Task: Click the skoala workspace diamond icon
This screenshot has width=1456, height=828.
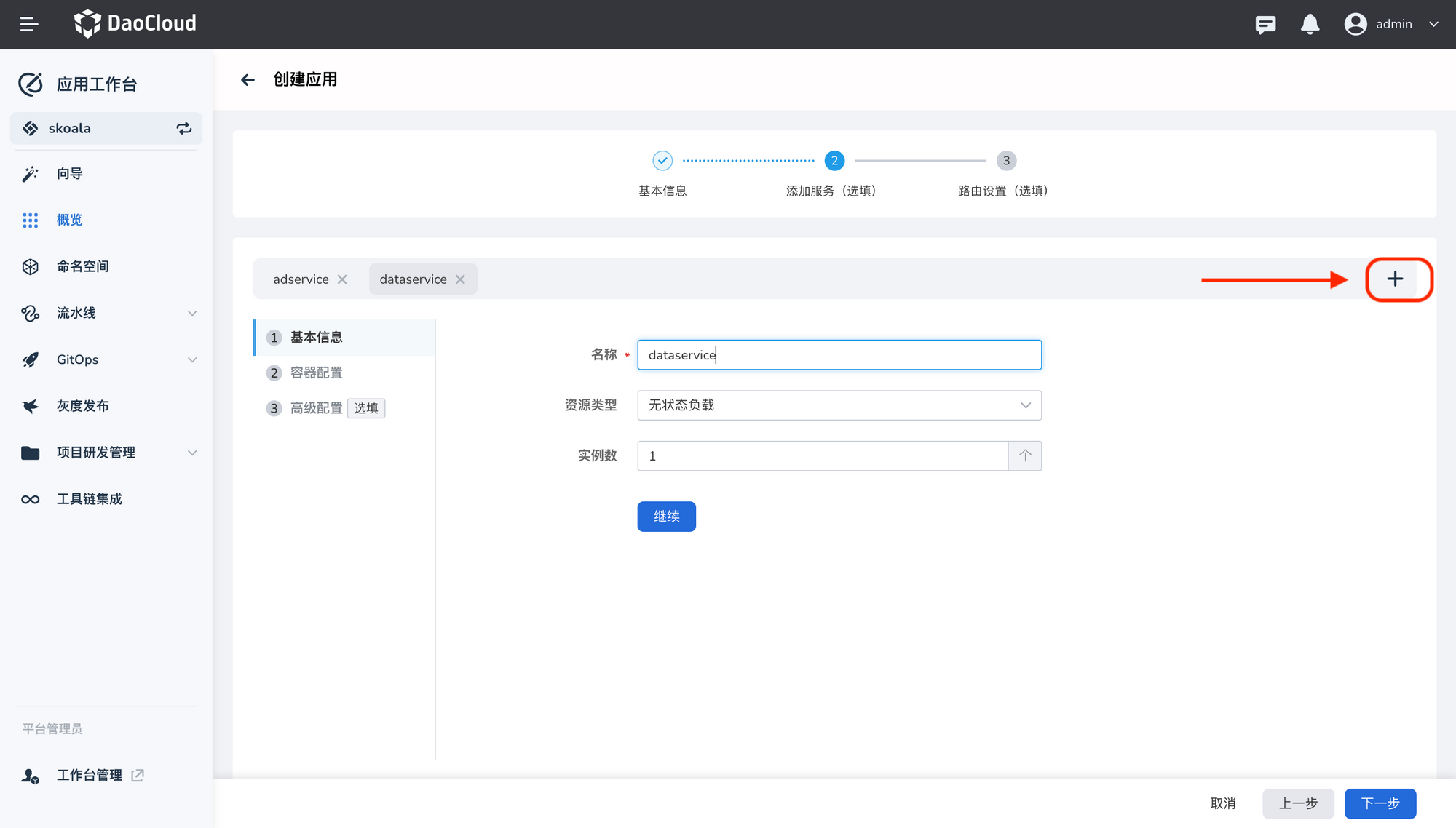Action: tap(30, 129)
